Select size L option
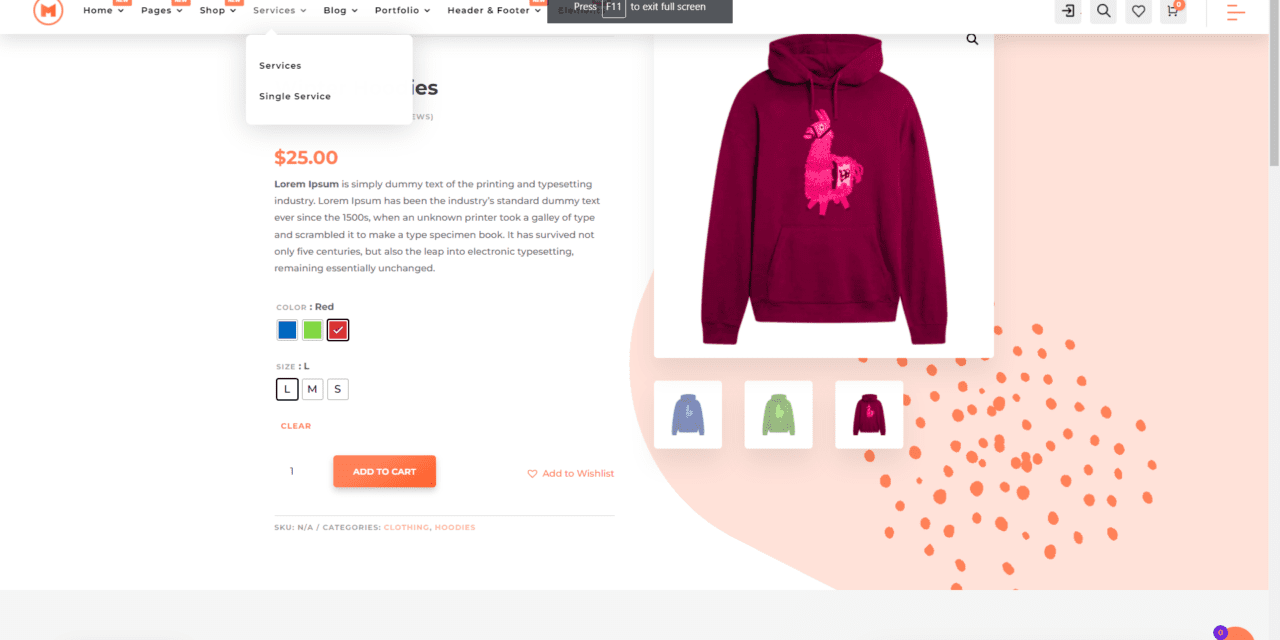The image size is (1280, 640). (x=287, y=389)
